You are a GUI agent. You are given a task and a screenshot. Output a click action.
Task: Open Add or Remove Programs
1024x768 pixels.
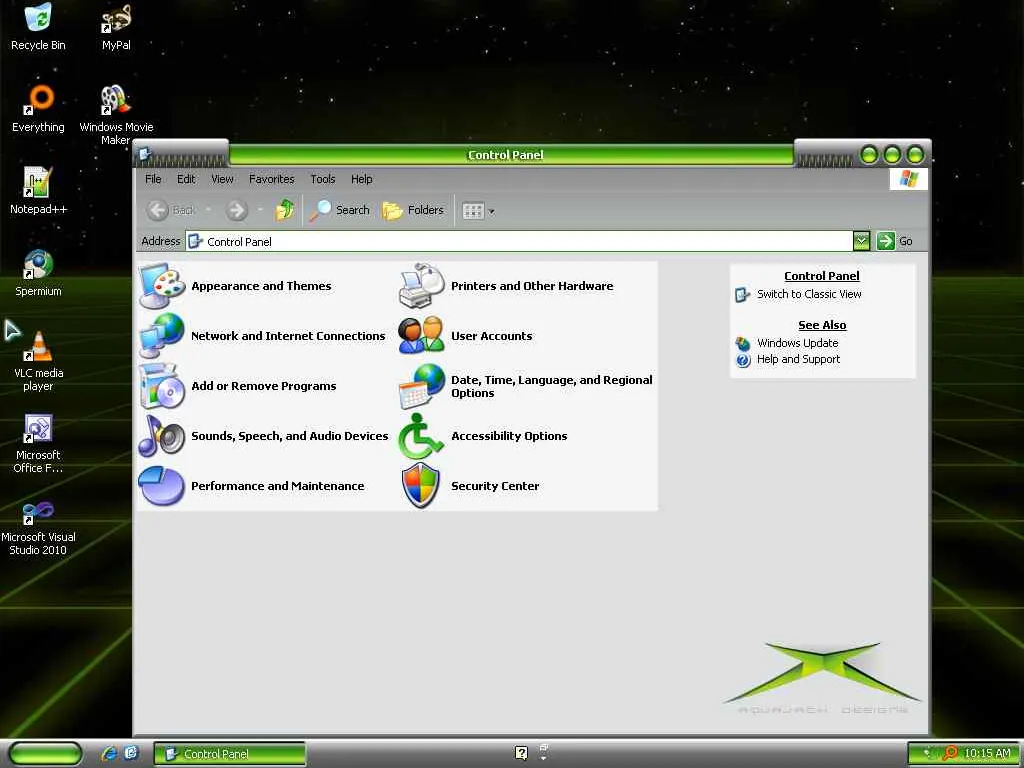[264, 386]
